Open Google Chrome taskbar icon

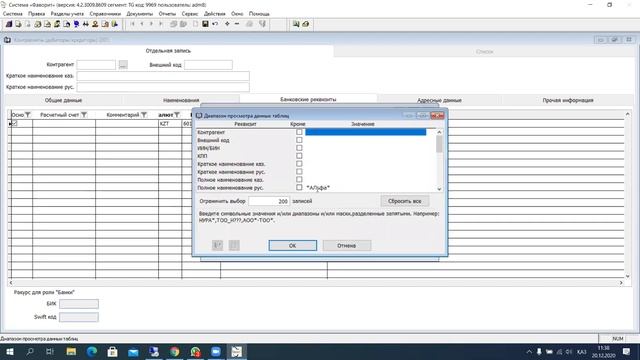click(x=175, y=351)
